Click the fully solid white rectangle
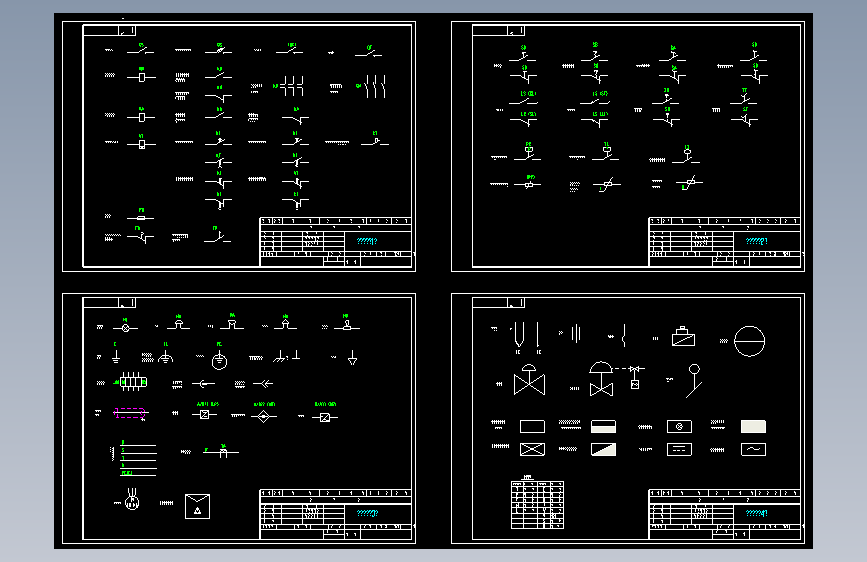Screen dimensions: 867x562 pos(753,426)
